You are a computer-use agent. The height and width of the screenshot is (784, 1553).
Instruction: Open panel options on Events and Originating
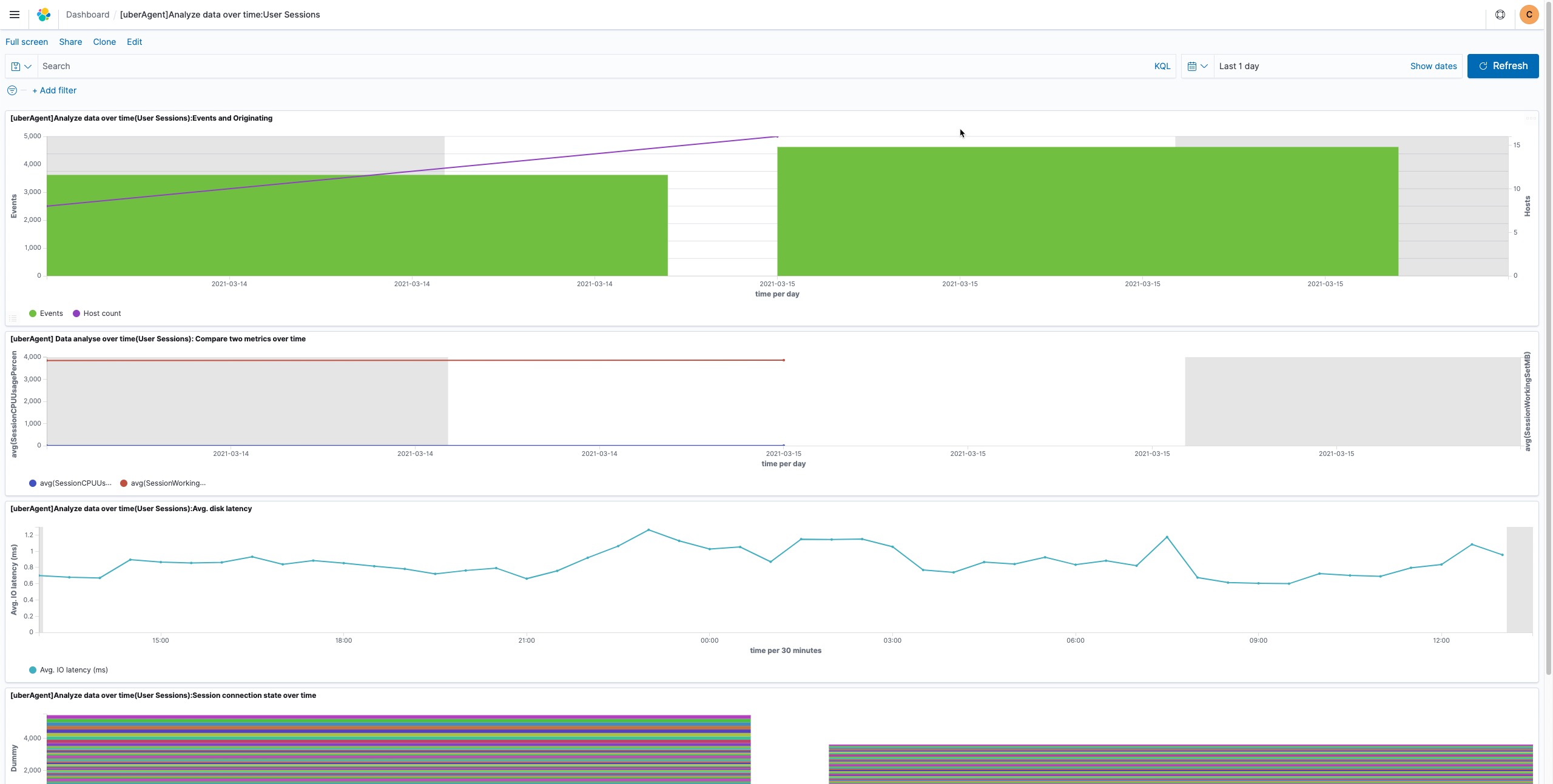1530,118
